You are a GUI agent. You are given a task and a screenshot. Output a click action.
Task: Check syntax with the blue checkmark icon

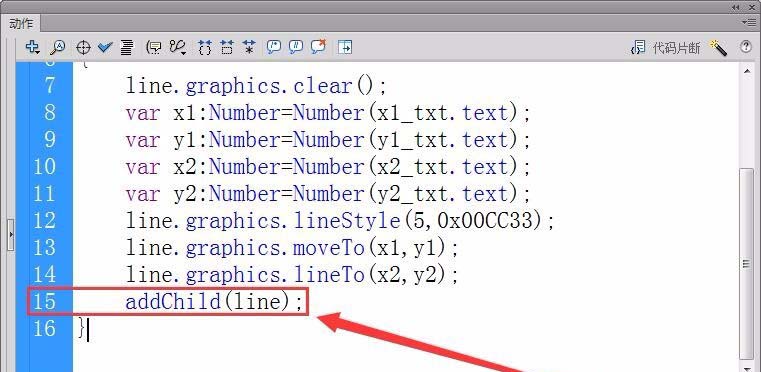pyautogui.click(x=105, y=47)
